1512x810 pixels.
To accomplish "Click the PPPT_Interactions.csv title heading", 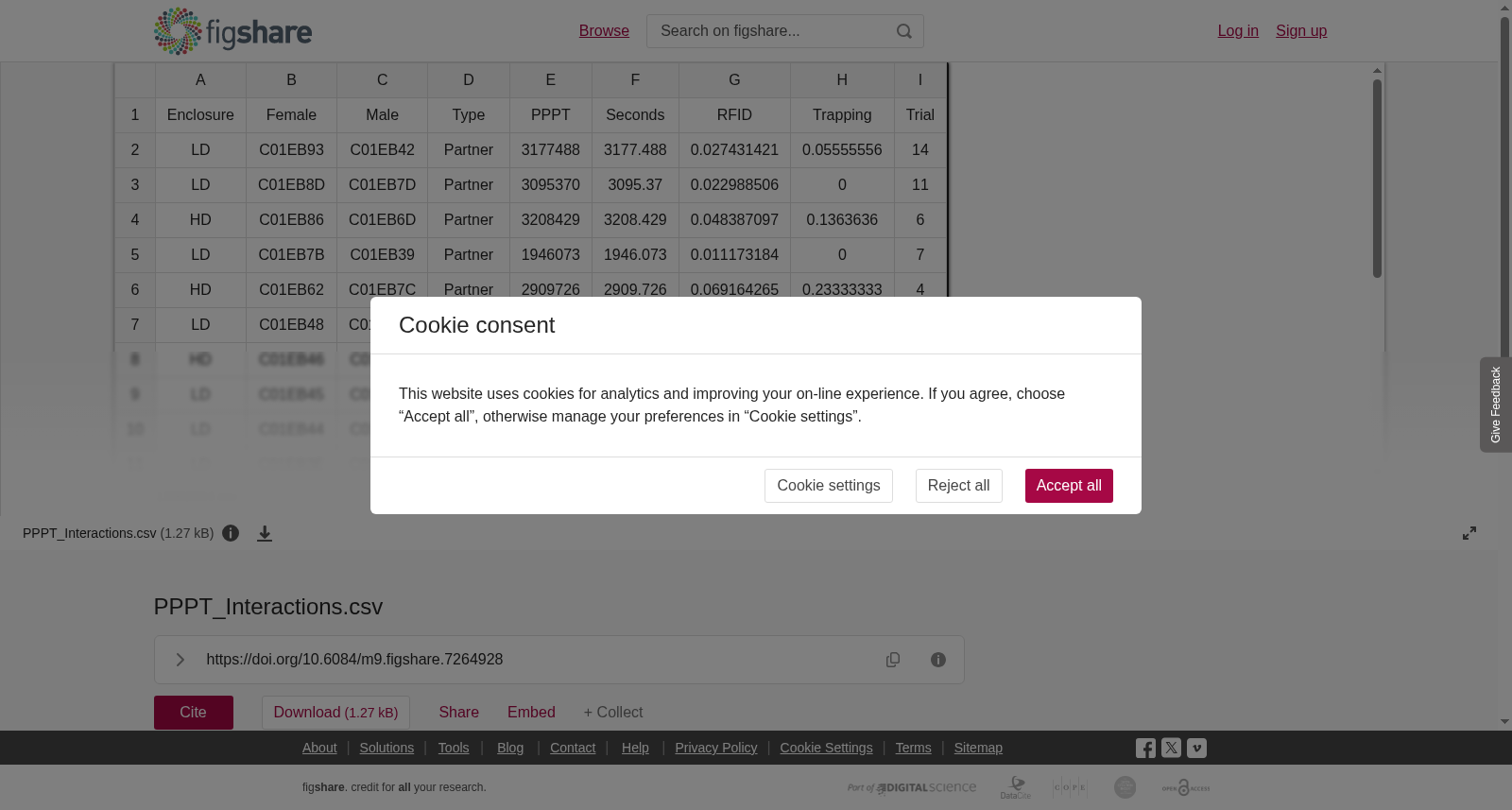I will tap(268, 607).
